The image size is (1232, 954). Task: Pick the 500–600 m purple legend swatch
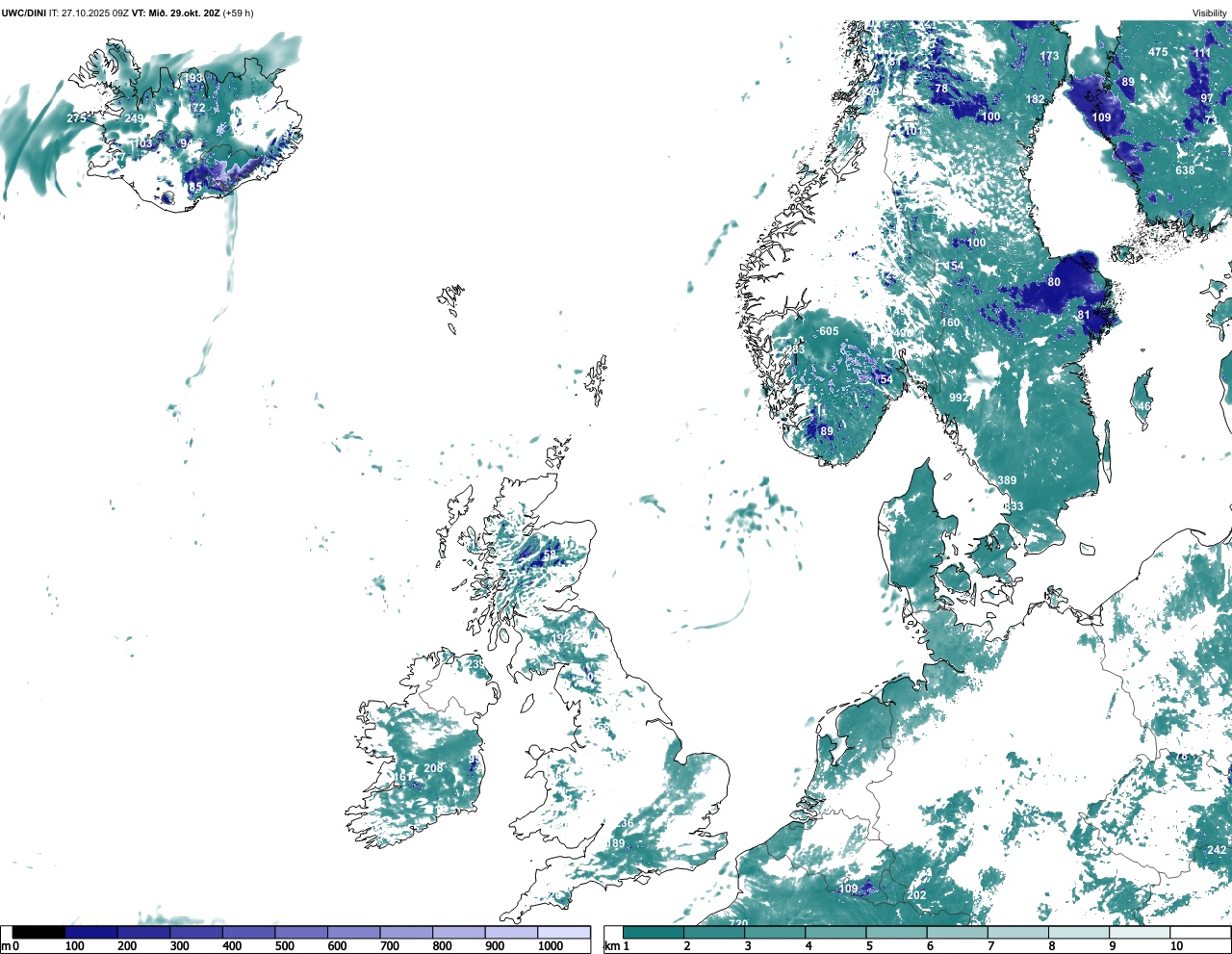point(301,932)
